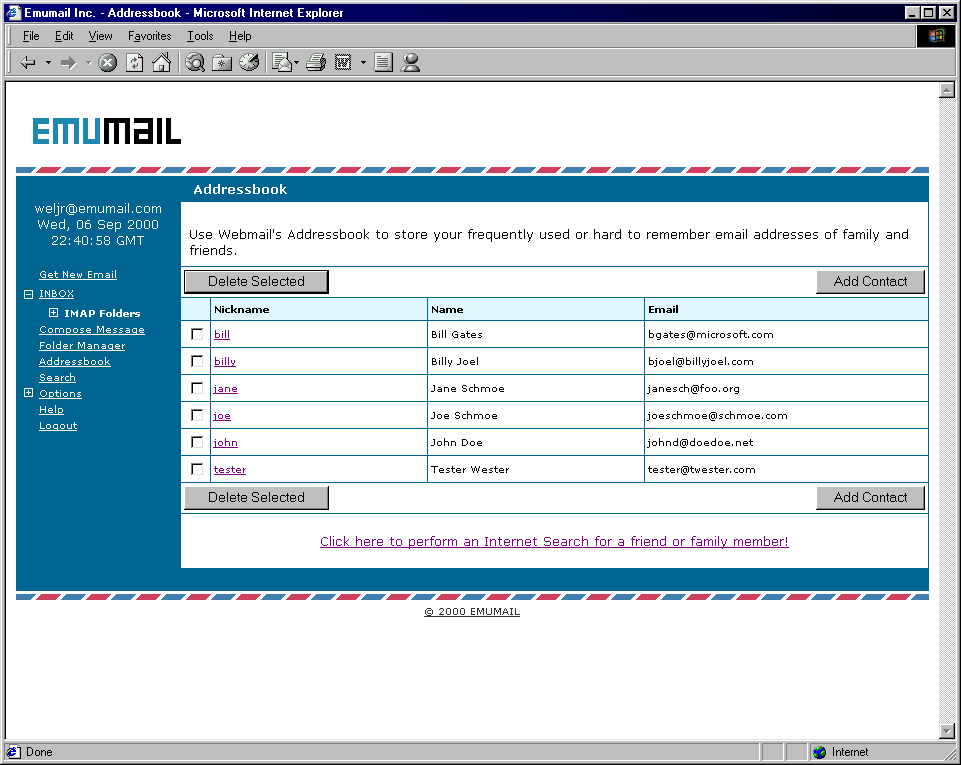Open the Compose Message link
This screenshot has width=961, height=765.
tap(92, 330)
